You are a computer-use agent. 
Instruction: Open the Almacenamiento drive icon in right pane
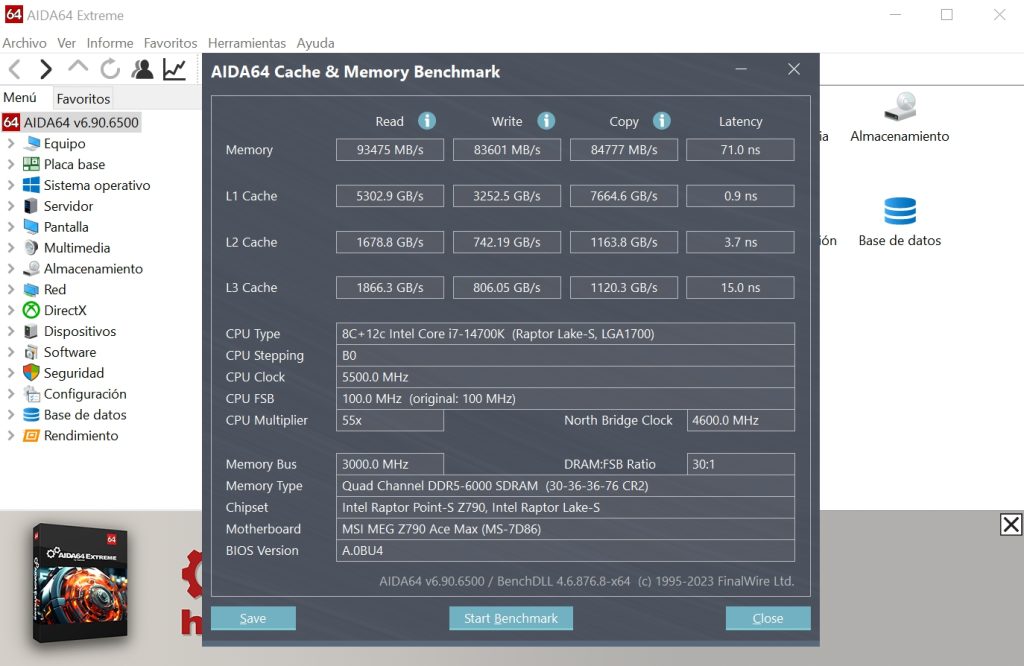click(x=900, y=106)
